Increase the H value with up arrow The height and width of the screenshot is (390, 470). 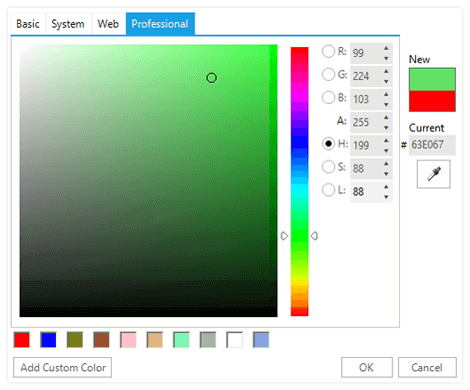[x=386, y=141]
